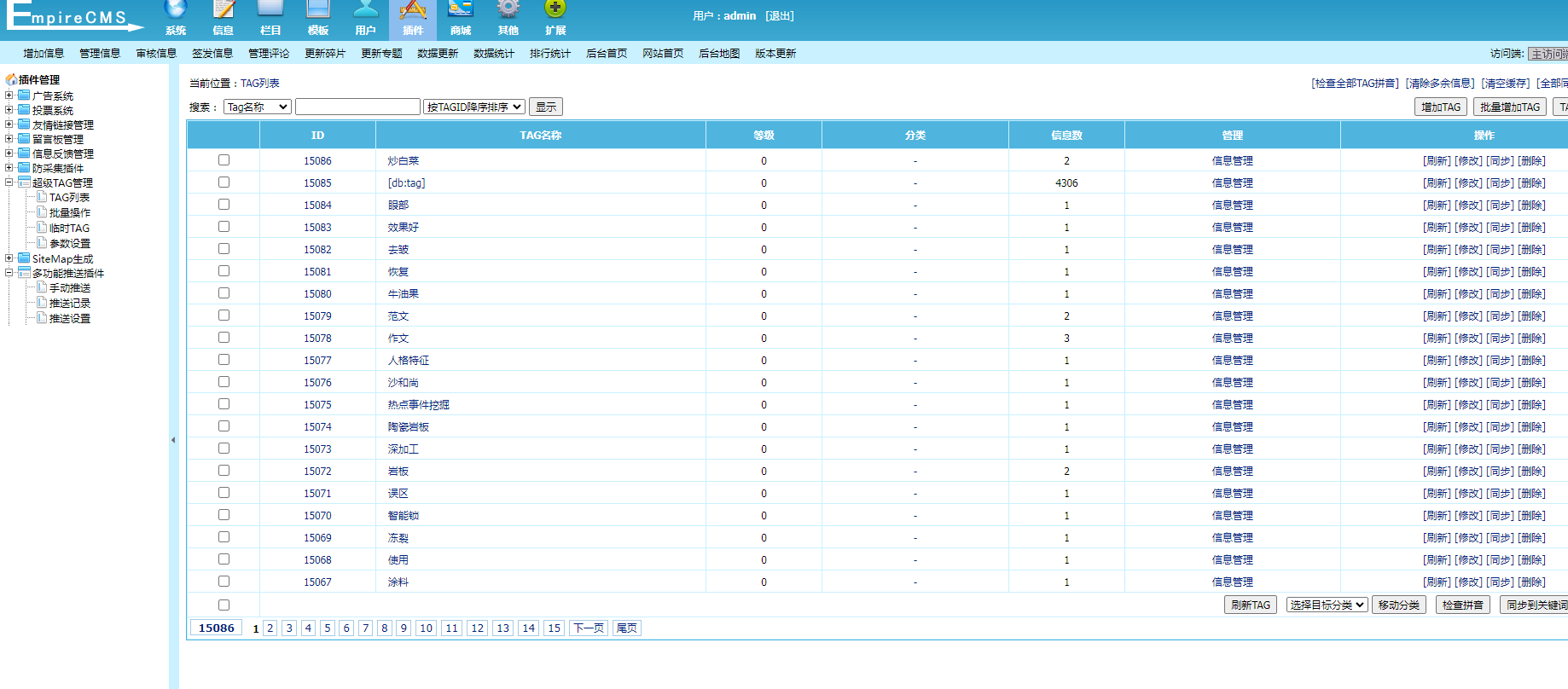Click the 扩展 green plus icon
The height and width of the screenshot is (689, 1568).
point(555,10)
